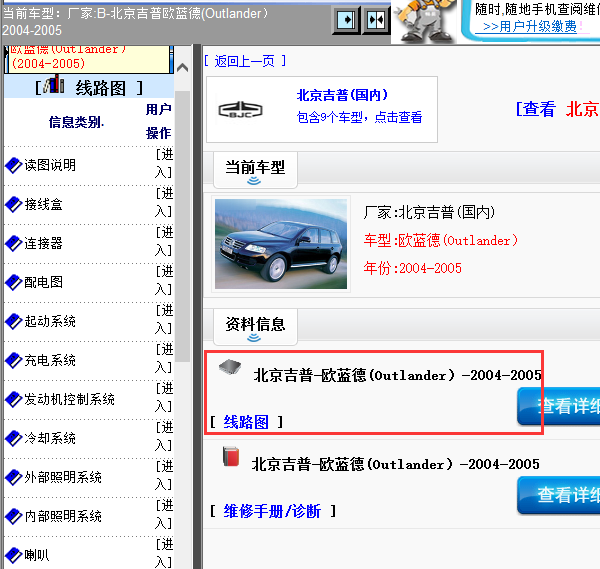Click the mechanic mascot image
Viewport: 600px width, 569px height.
425,21
